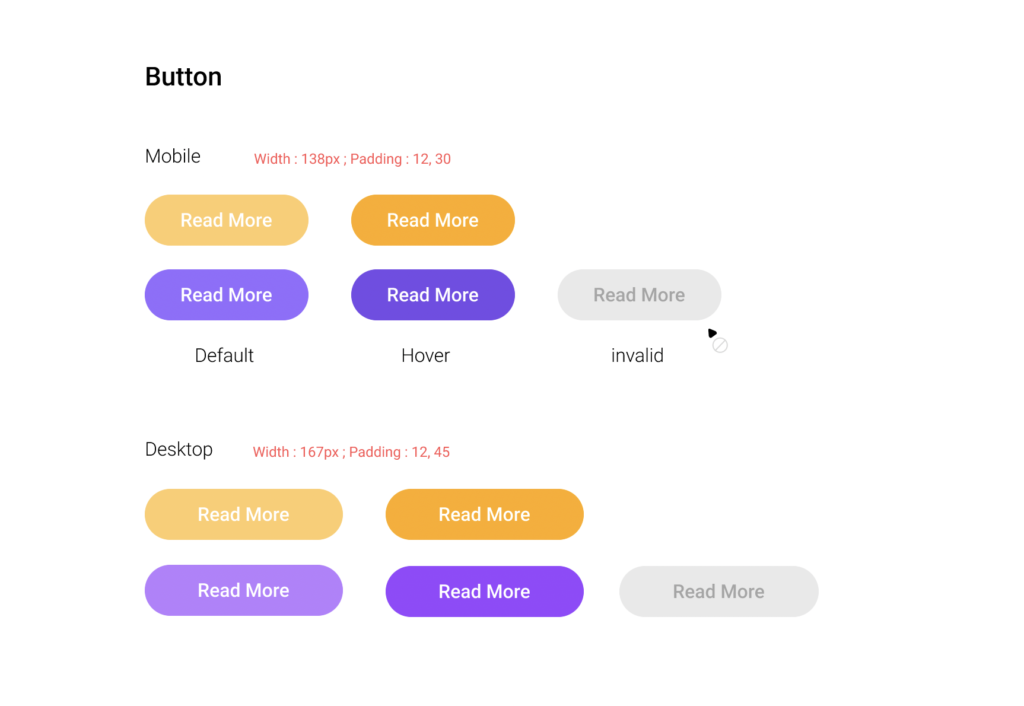Click the vivid purple Desktop Read More button
Image resolution: width=1024 pixels, height=706 pixels.
point(484,591)
